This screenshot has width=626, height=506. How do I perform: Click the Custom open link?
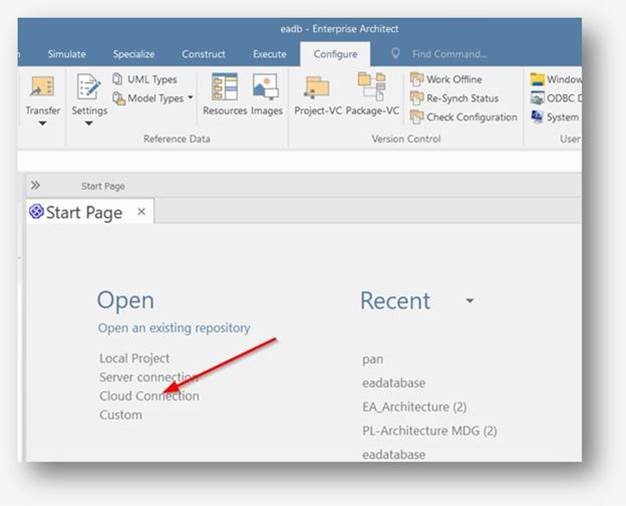pyautogui.click(x=121, y=415)
